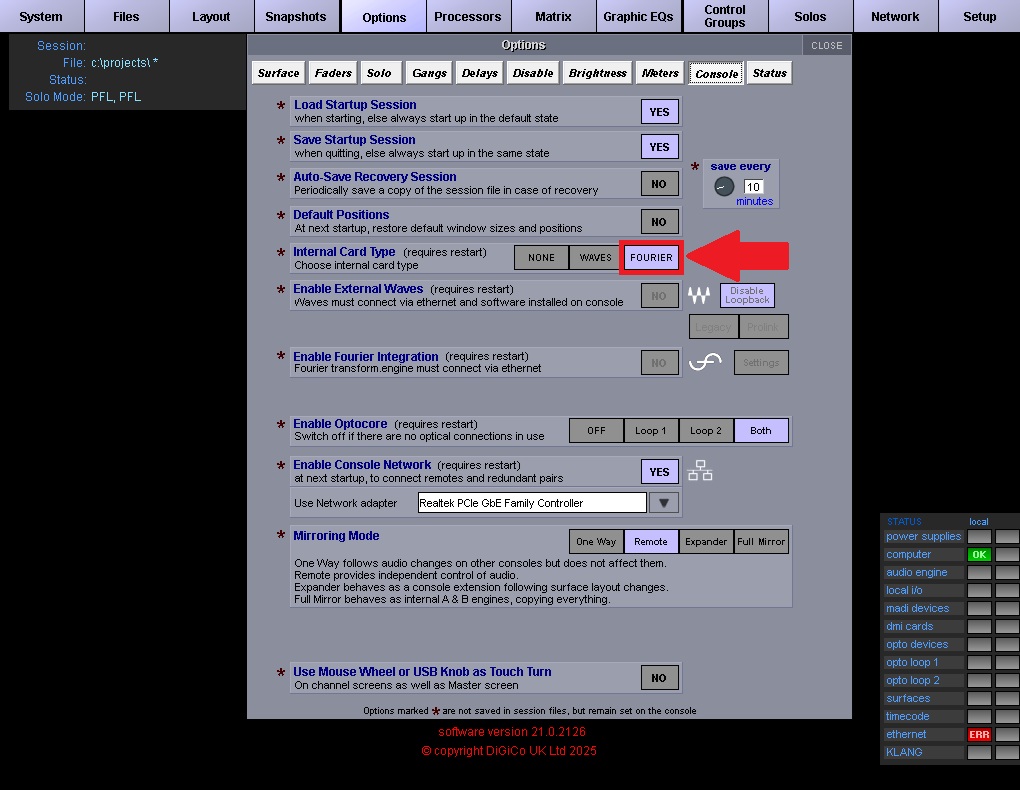Open the Disable options tab
Screen dimensions: 1020x790
coord(533,73)
